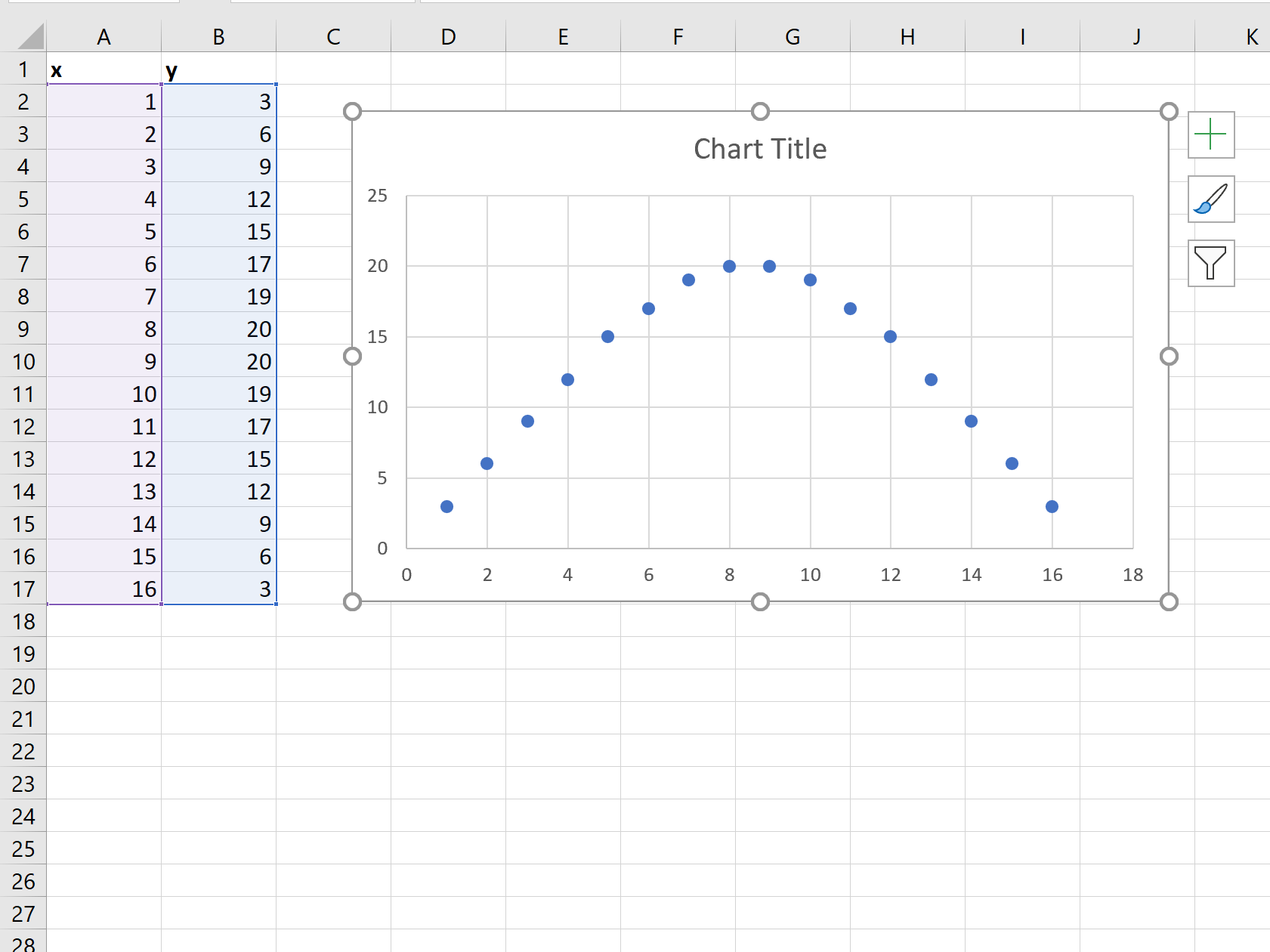Click cell B9 with value 20
The width and height of the screenshot is (1270, 952).
(x=219, y=329)
